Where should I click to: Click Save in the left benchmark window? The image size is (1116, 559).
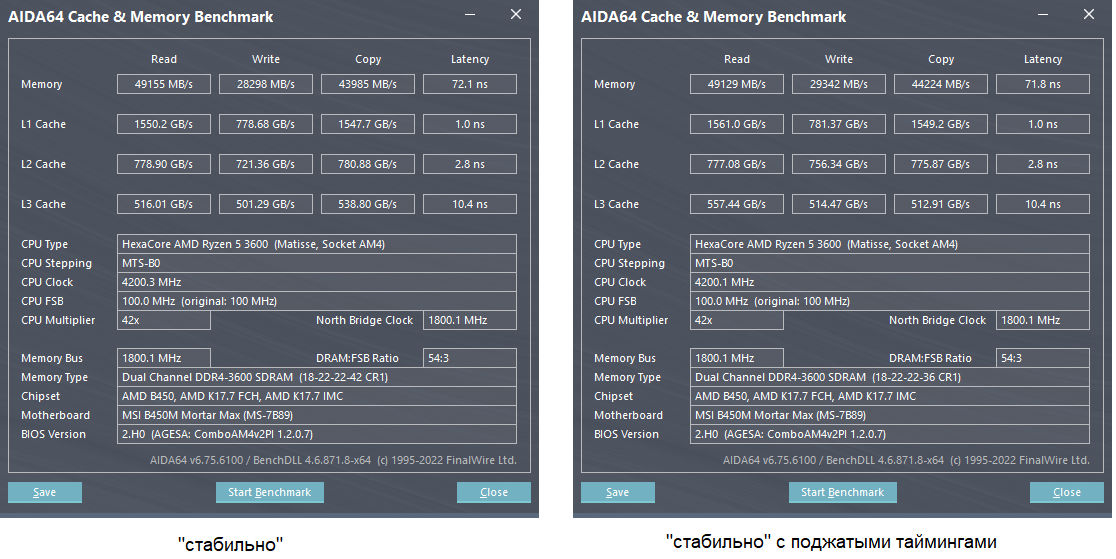coord(45,492)
